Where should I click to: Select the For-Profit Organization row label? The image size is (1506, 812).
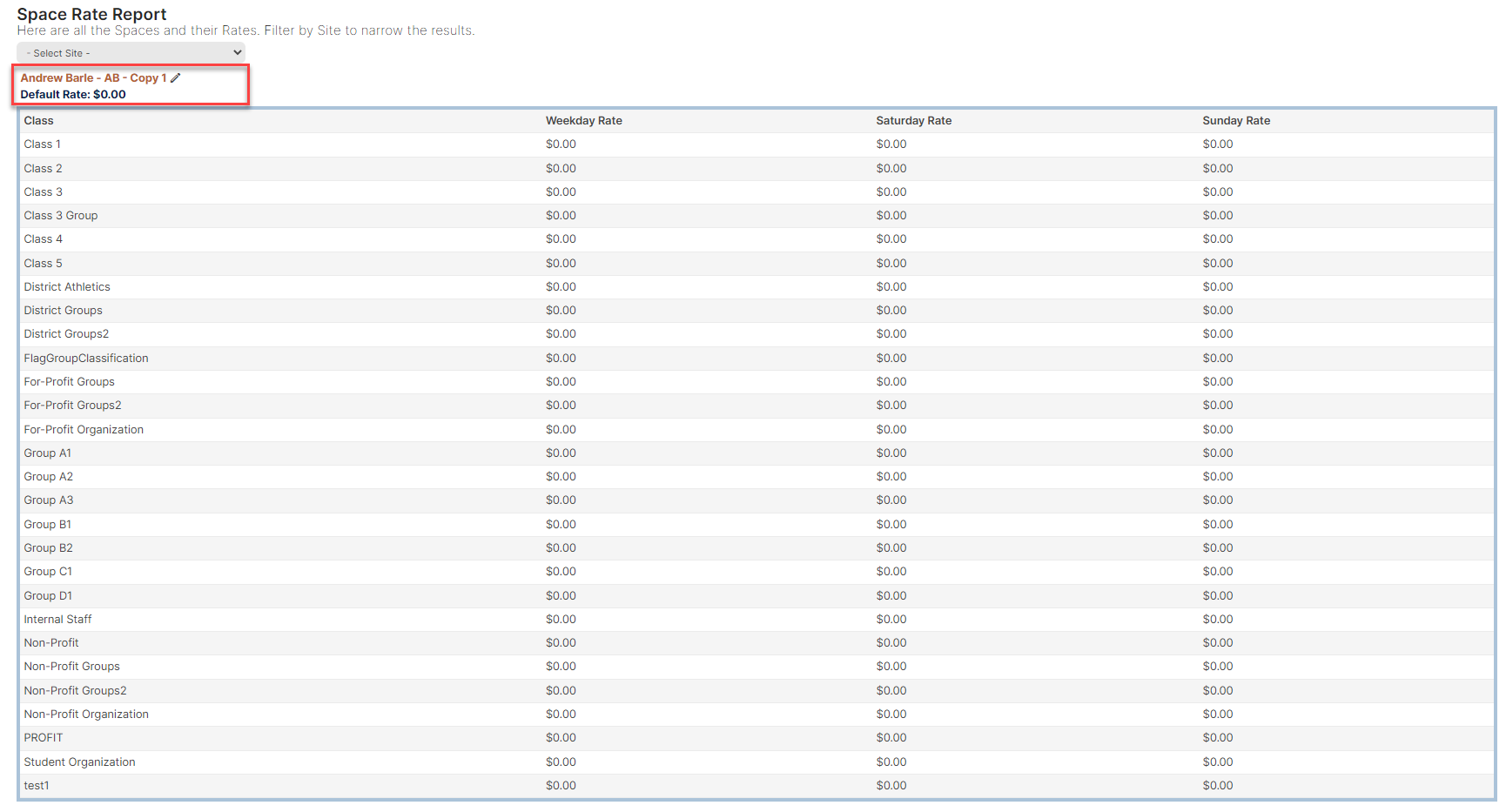(x=84, y=430)
